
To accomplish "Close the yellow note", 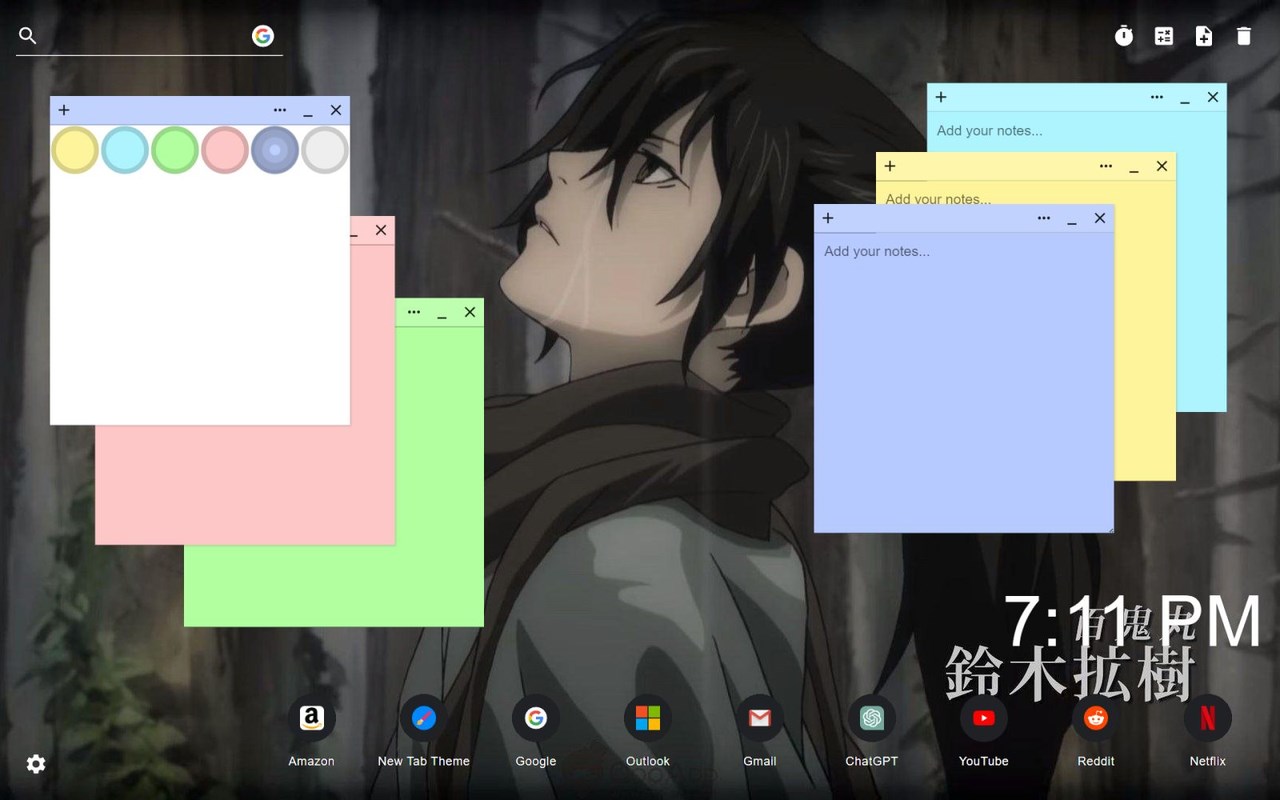I will [x=1162, y=166].
